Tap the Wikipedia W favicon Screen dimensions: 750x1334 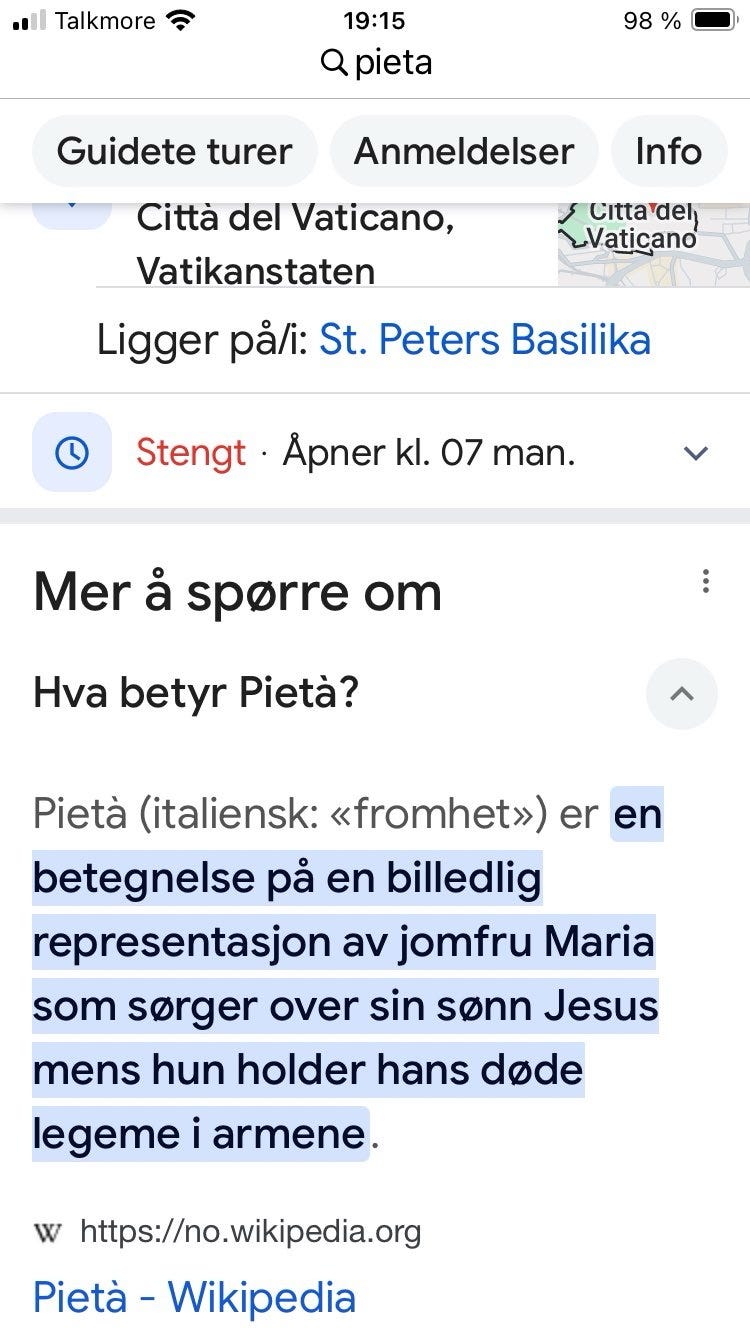point(47,1232)
